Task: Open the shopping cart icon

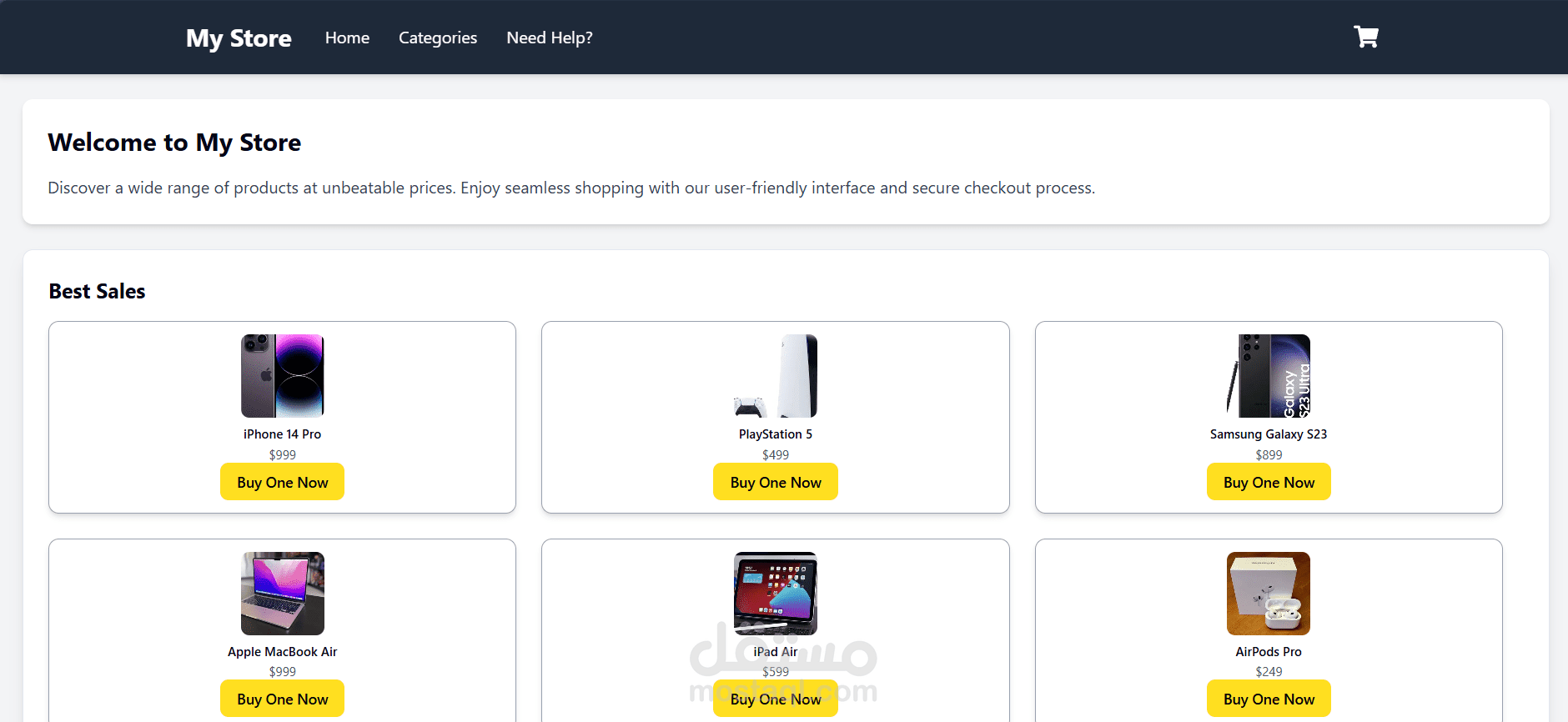Action: point(1365,37)
